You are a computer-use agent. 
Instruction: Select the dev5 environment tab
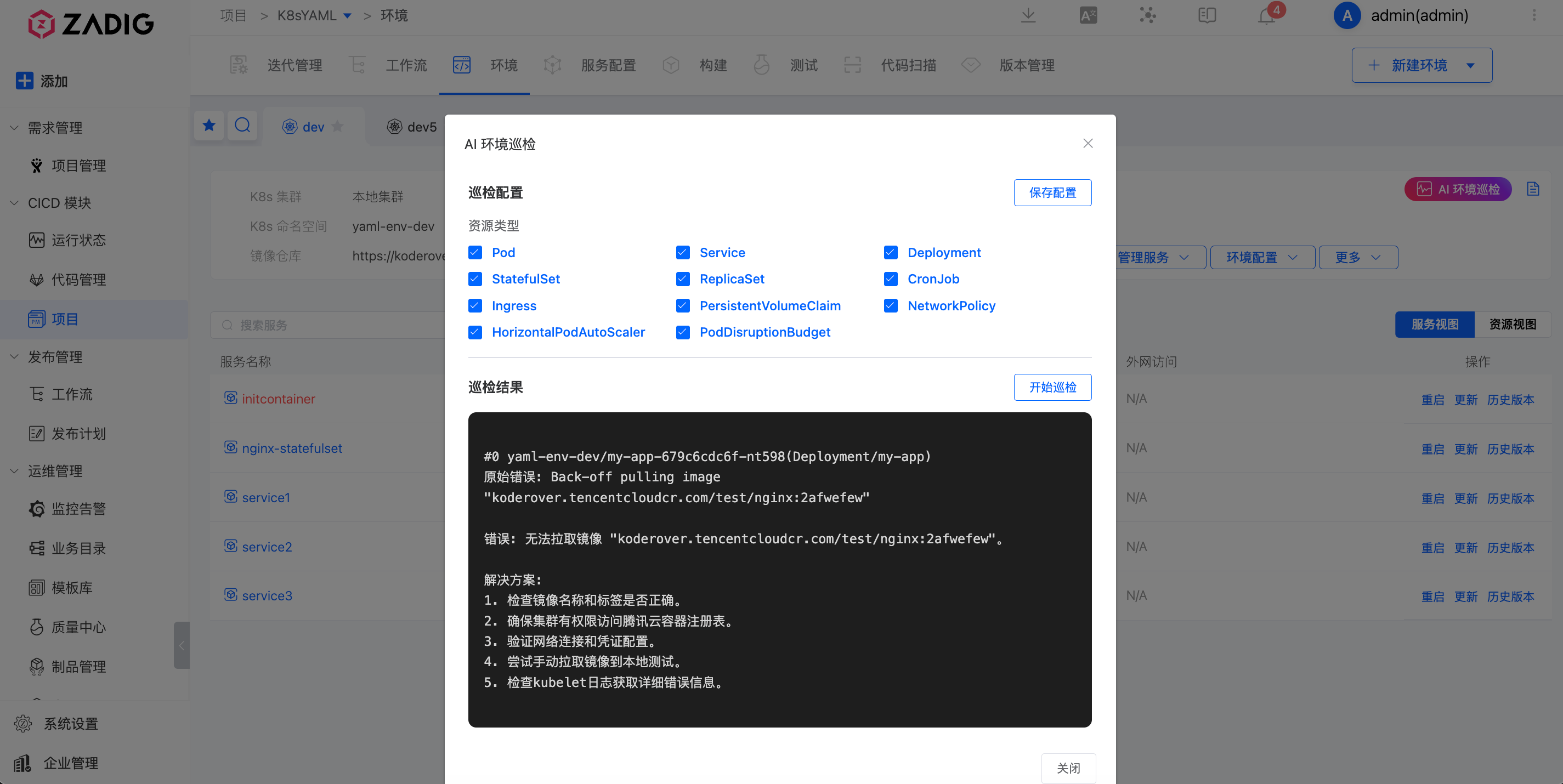pos(412,126)
